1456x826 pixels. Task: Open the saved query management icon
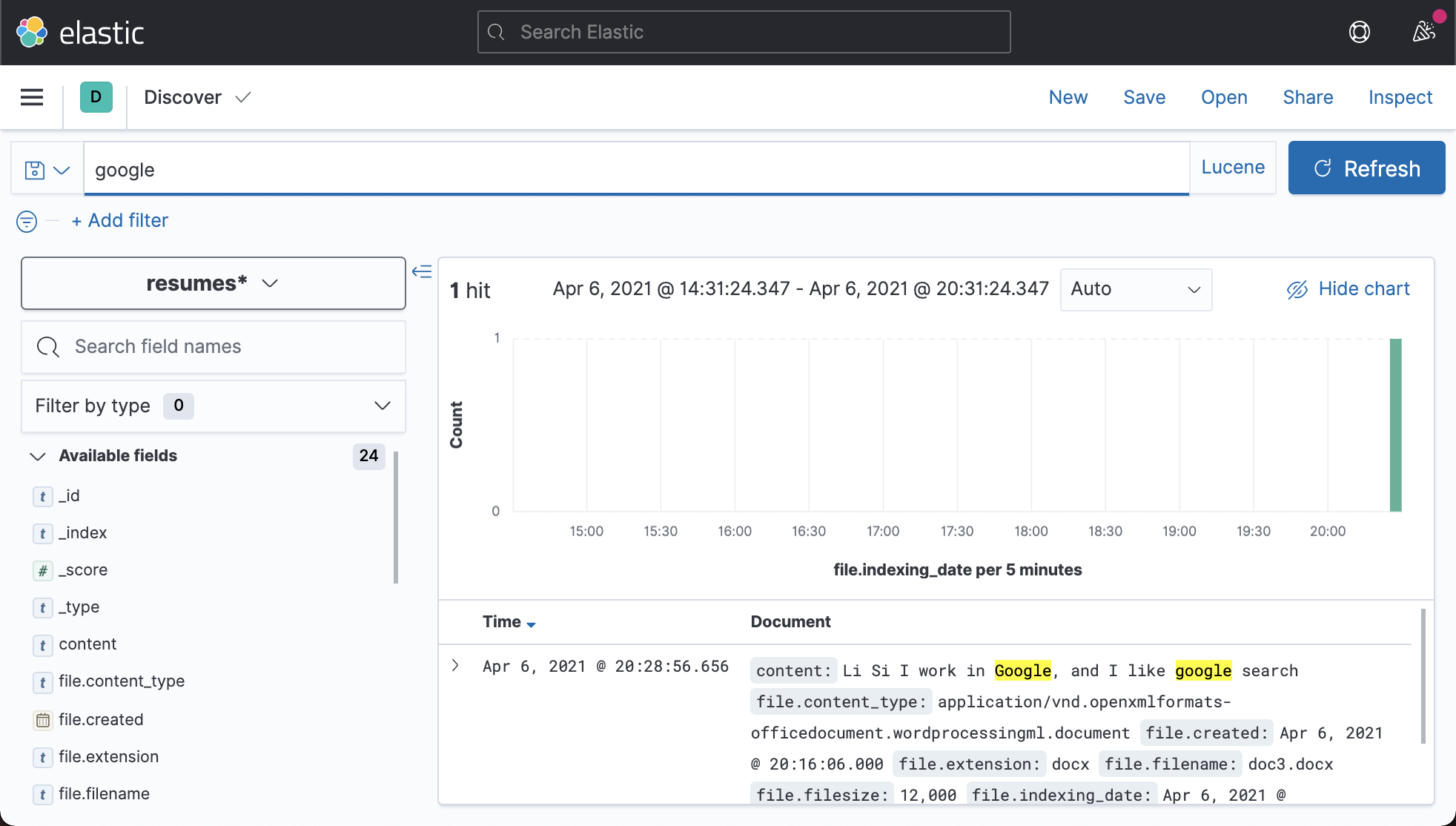[46, 169]
